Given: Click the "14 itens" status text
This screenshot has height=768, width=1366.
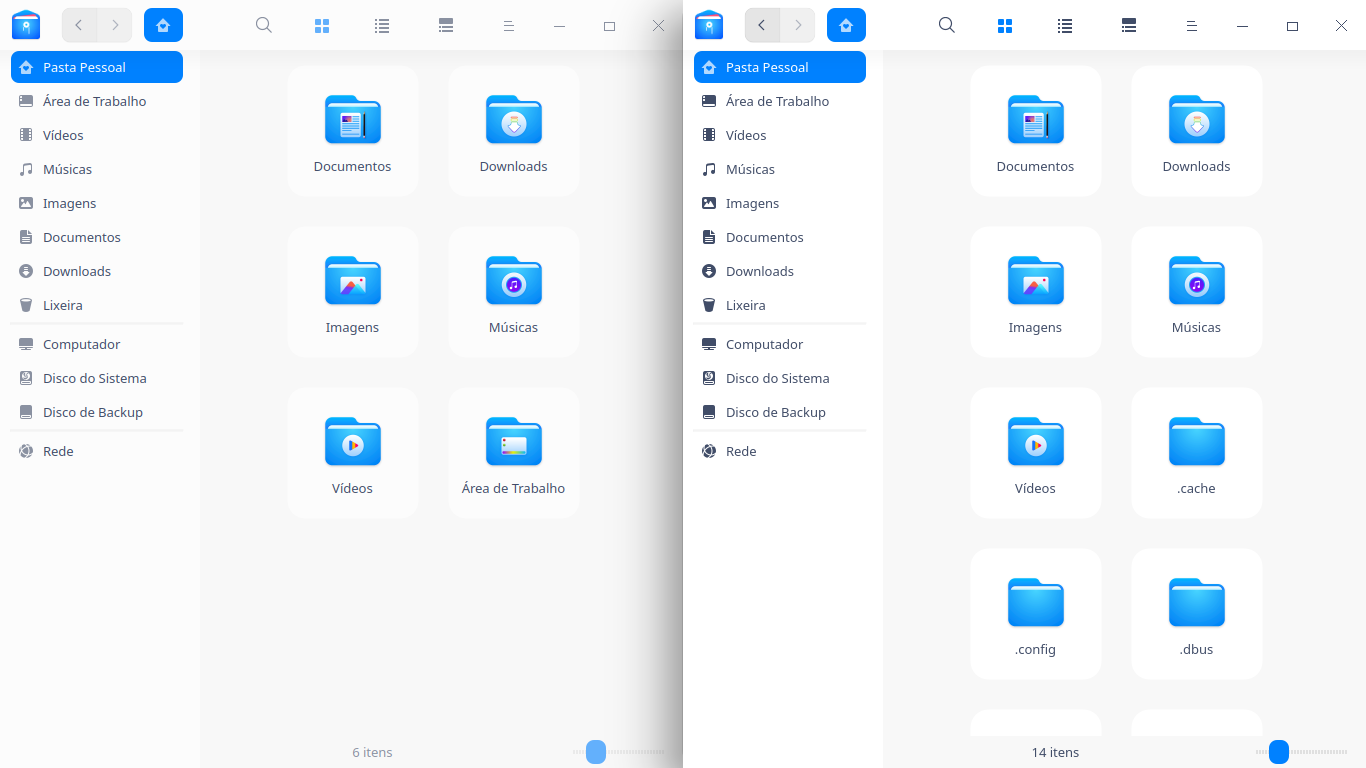Looking at the screenshot, I should point(1055,752).
